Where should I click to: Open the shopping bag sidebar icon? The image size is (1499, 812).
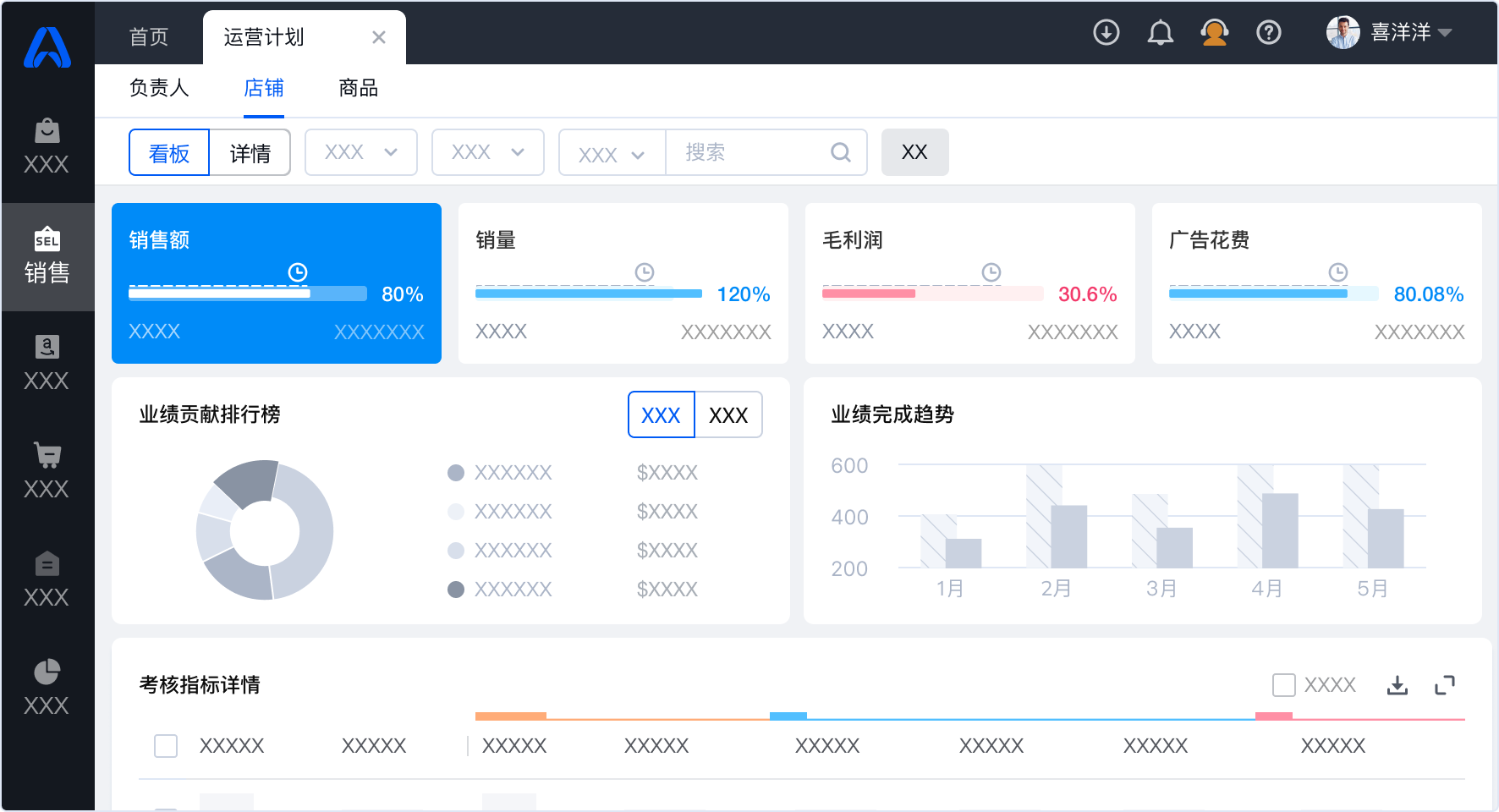click(x=47, y=130)
